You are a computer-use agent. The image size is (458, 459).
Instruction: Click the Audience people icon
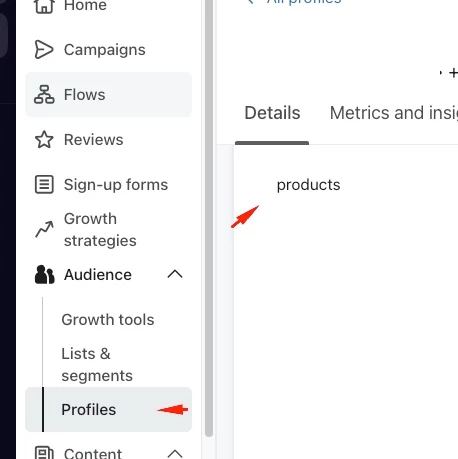(44, 275)
